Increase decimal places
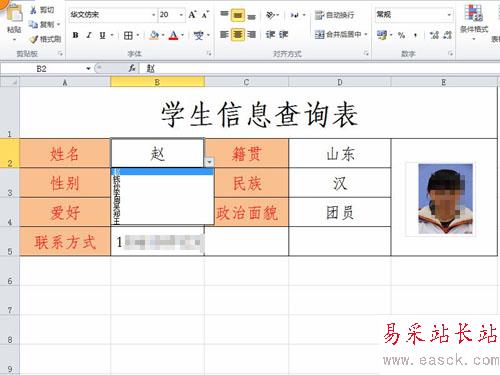The width and height of the screenshot is (500, 375). pyautogui.click(x=434, y=35)
